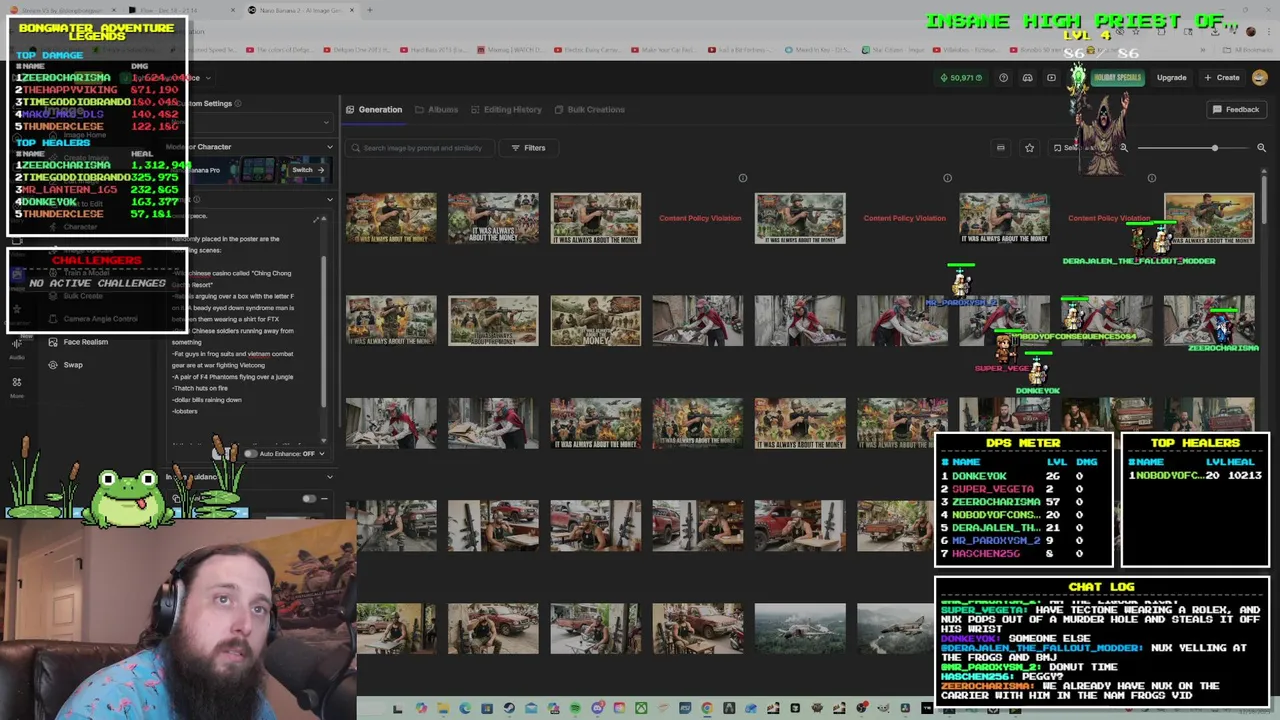This screenshot has width=1280, height=720.
Task: Collapse the Model or Character section
Action: (x=329, y=147)
